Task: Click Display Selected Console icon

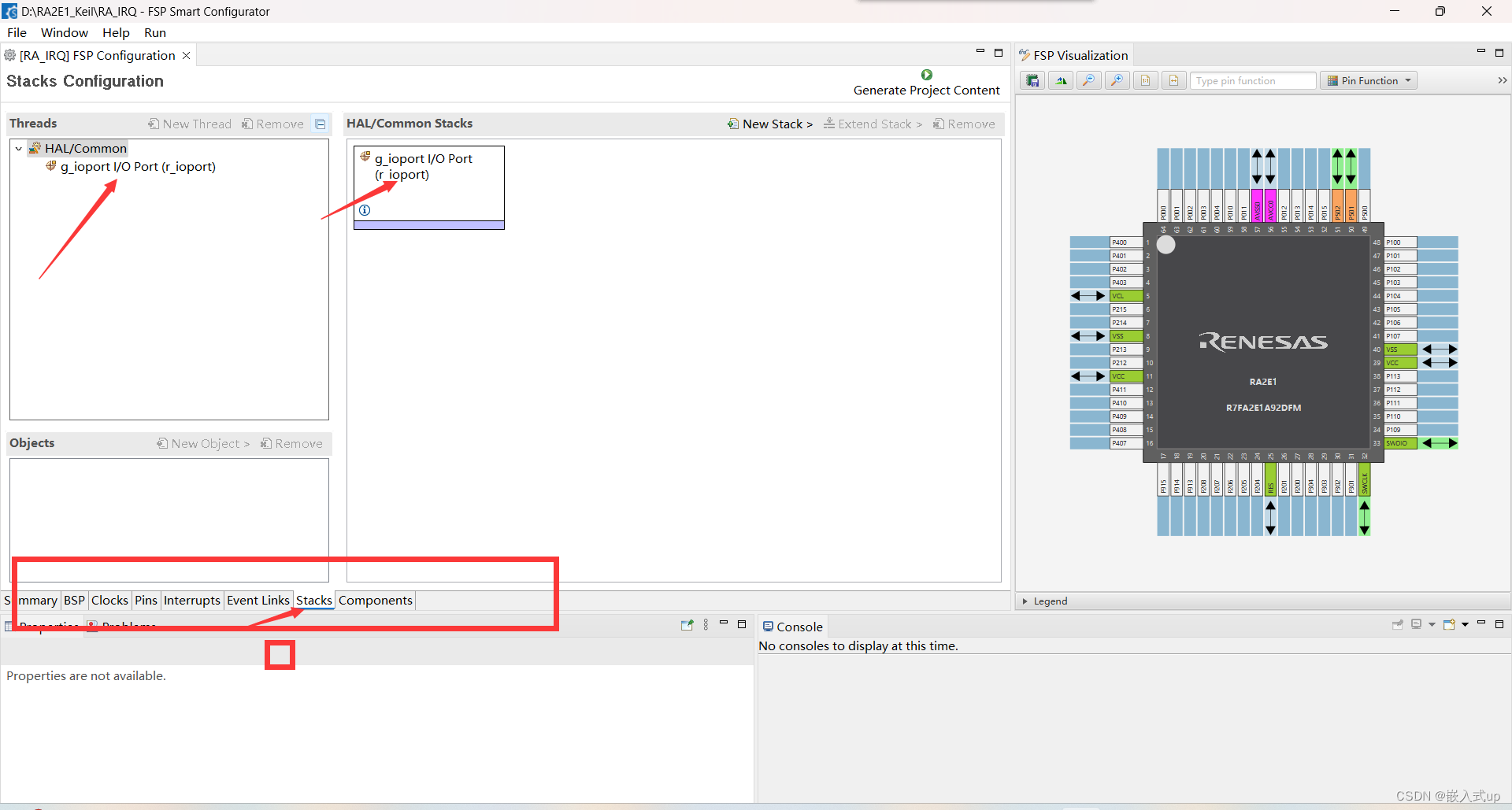Action: point(1417,625)
